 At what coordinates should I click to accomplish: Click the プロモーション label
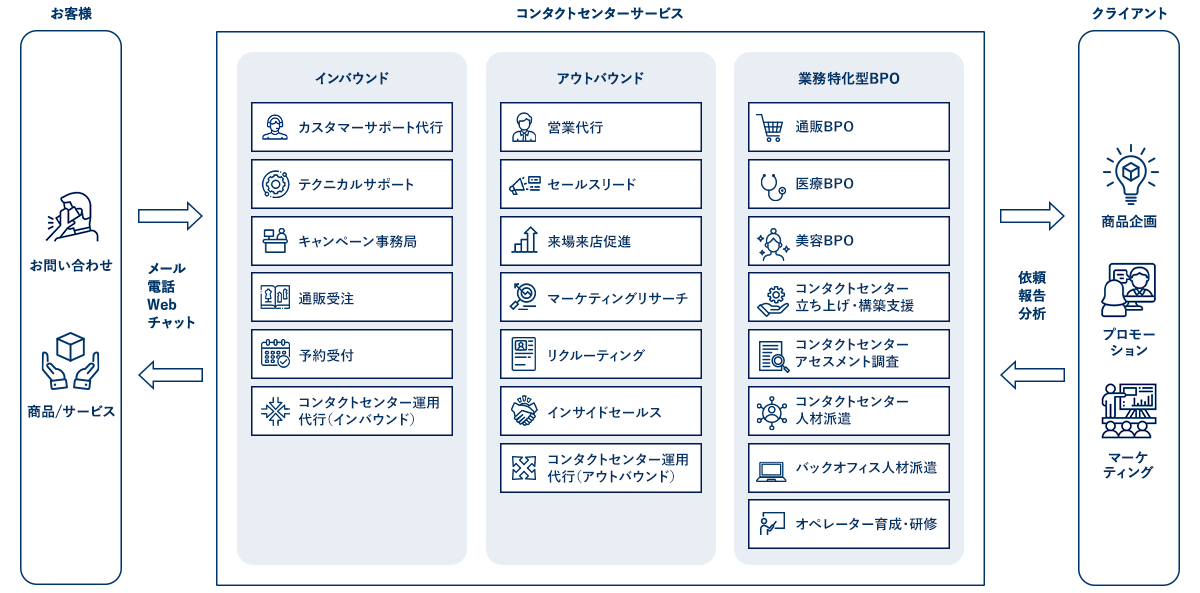pyautogui.click(x=1129, y=342)
